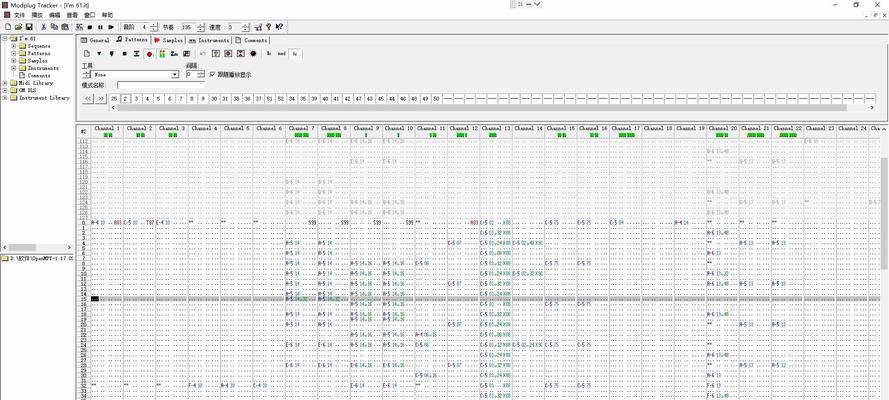Open the 文件 menu
Image resolution: width=889 pixels, height=400 pixels.
(x=19, y=15)
